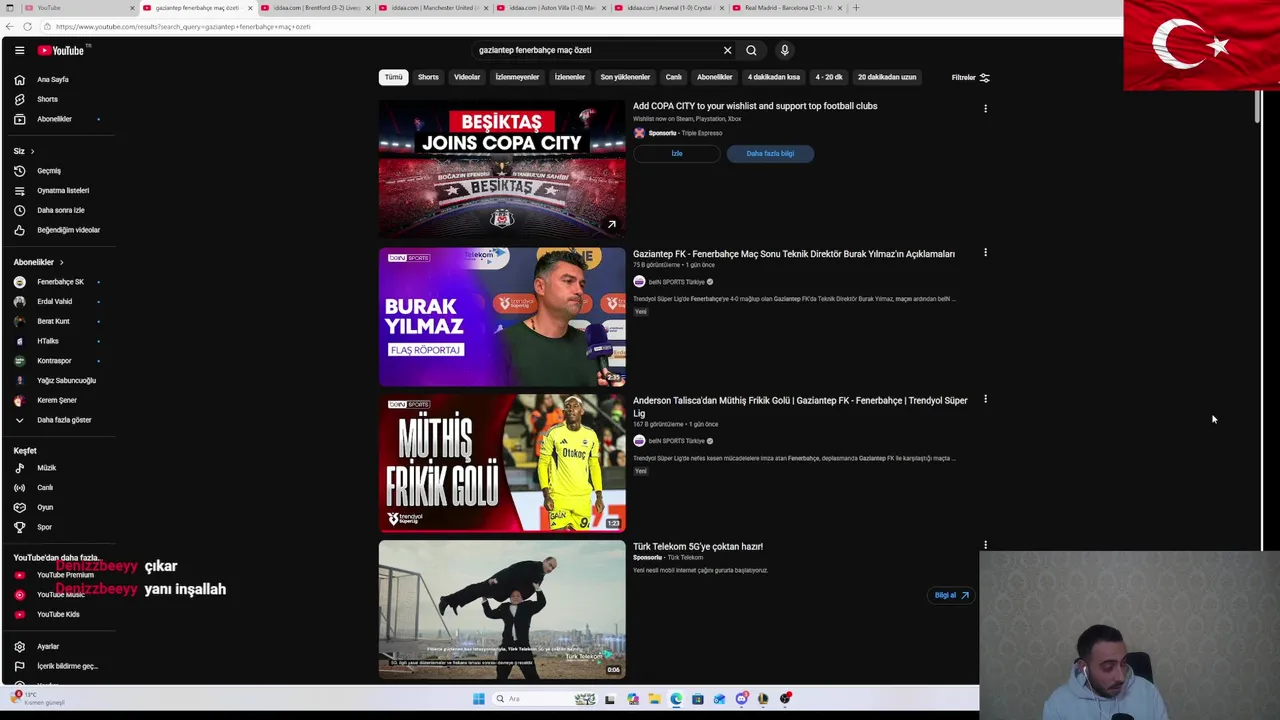The image size is (1280, 720).
Task: Click the browser address bar URL
Action: pyautogui.click(x=183, y=27)
